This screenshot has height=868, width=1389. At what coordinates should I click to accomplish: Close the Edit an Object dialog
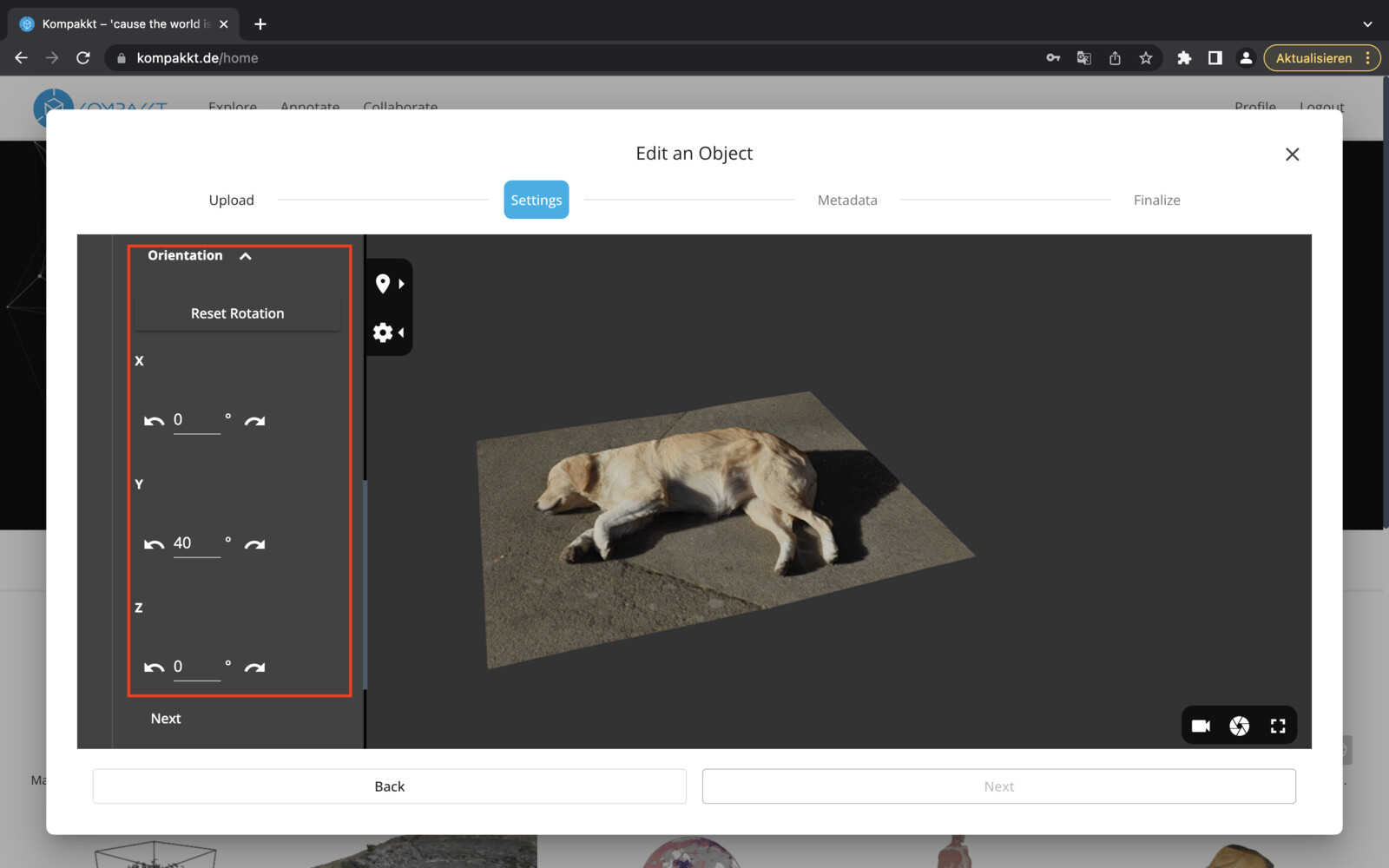(x=1292, y=155)
